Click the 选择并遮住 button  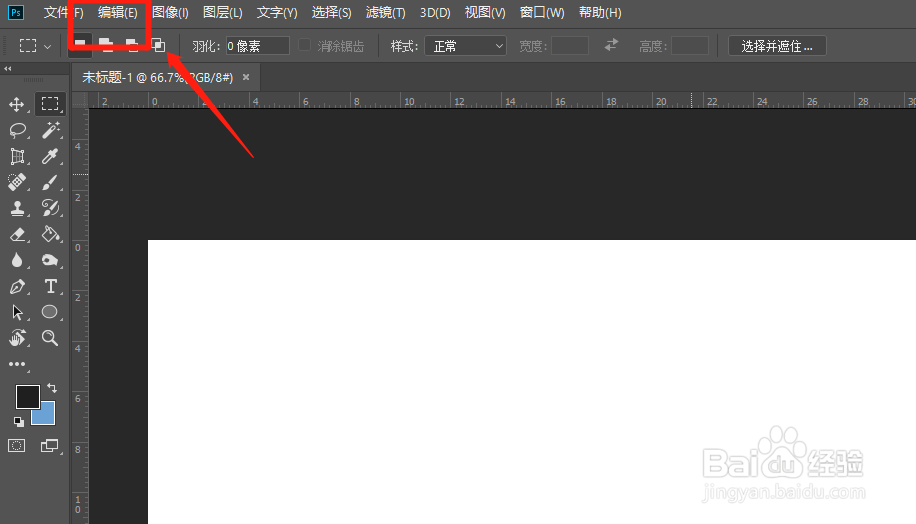click(x=777, y=46)
